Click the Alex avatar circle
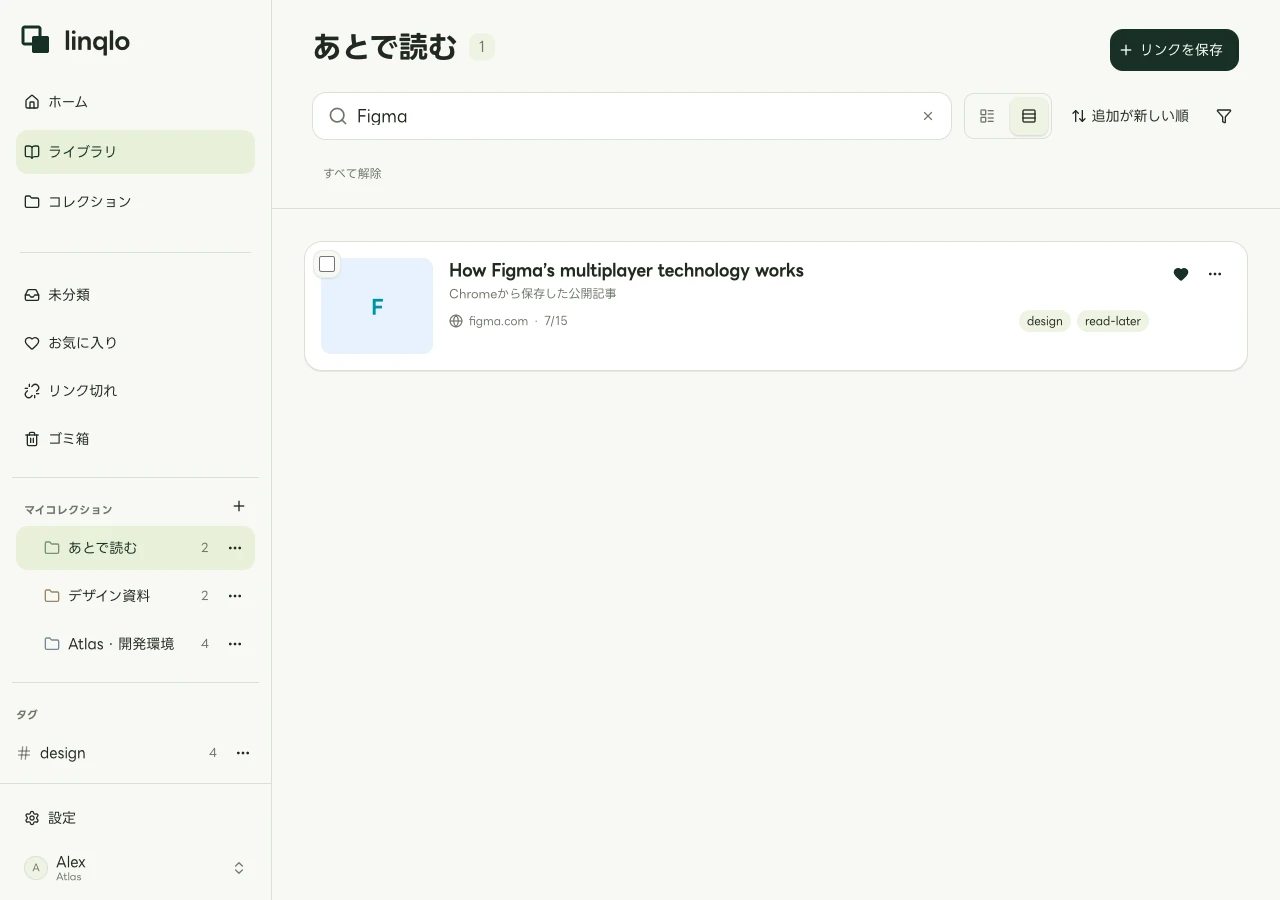Screen dimensions: 1280x900 (36, 868)
